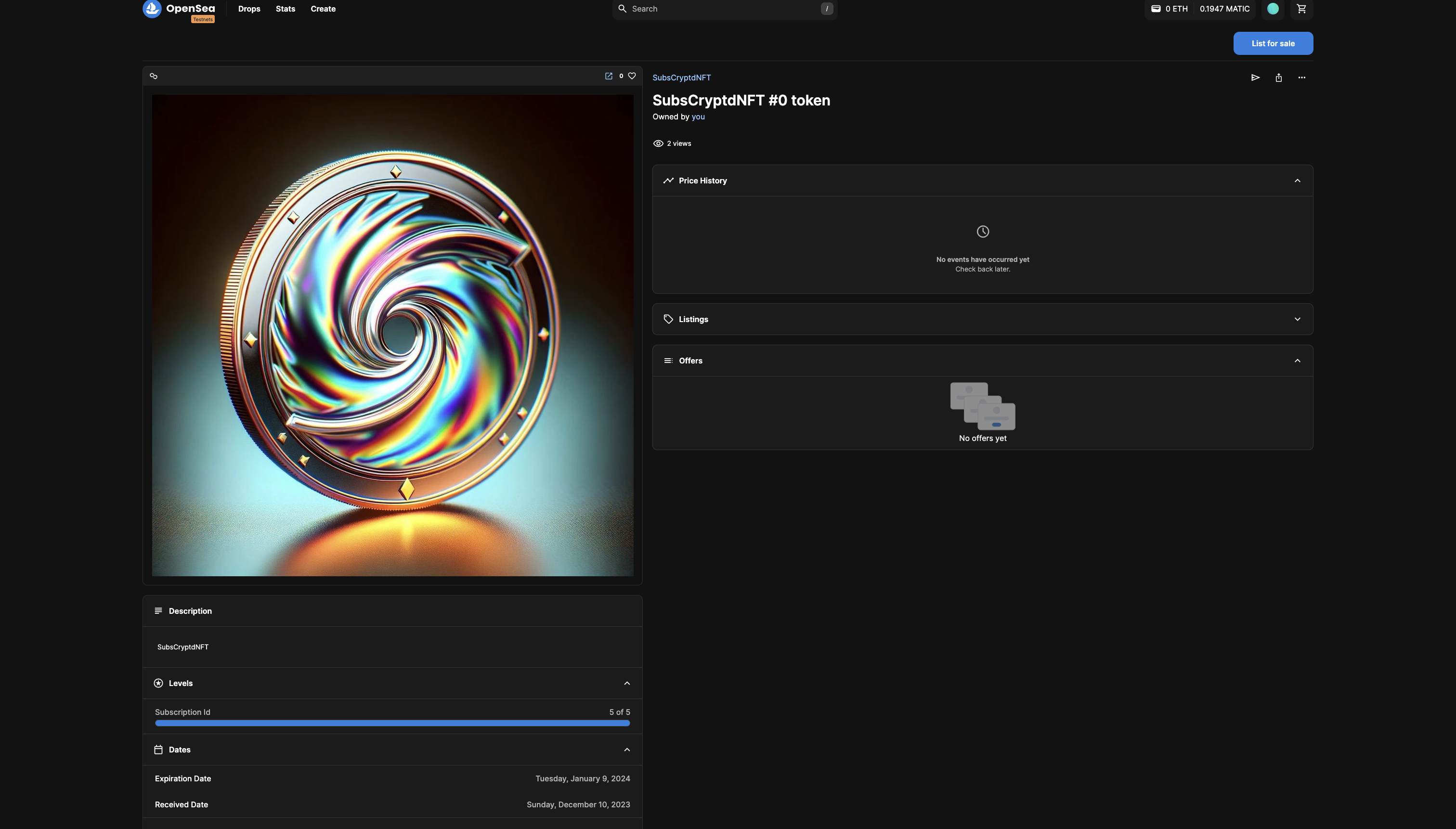Collapse the Price History section
This screenshot has width=1456, height=829.
click(1297, 181)
